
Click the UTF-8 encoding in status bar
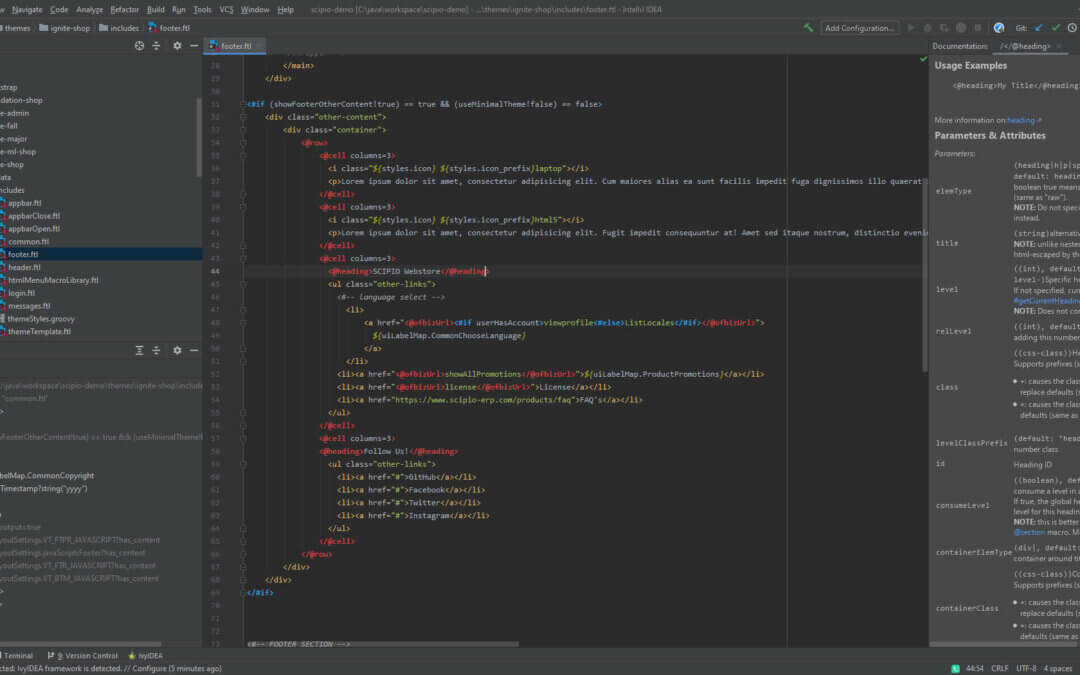(1025, 669)
